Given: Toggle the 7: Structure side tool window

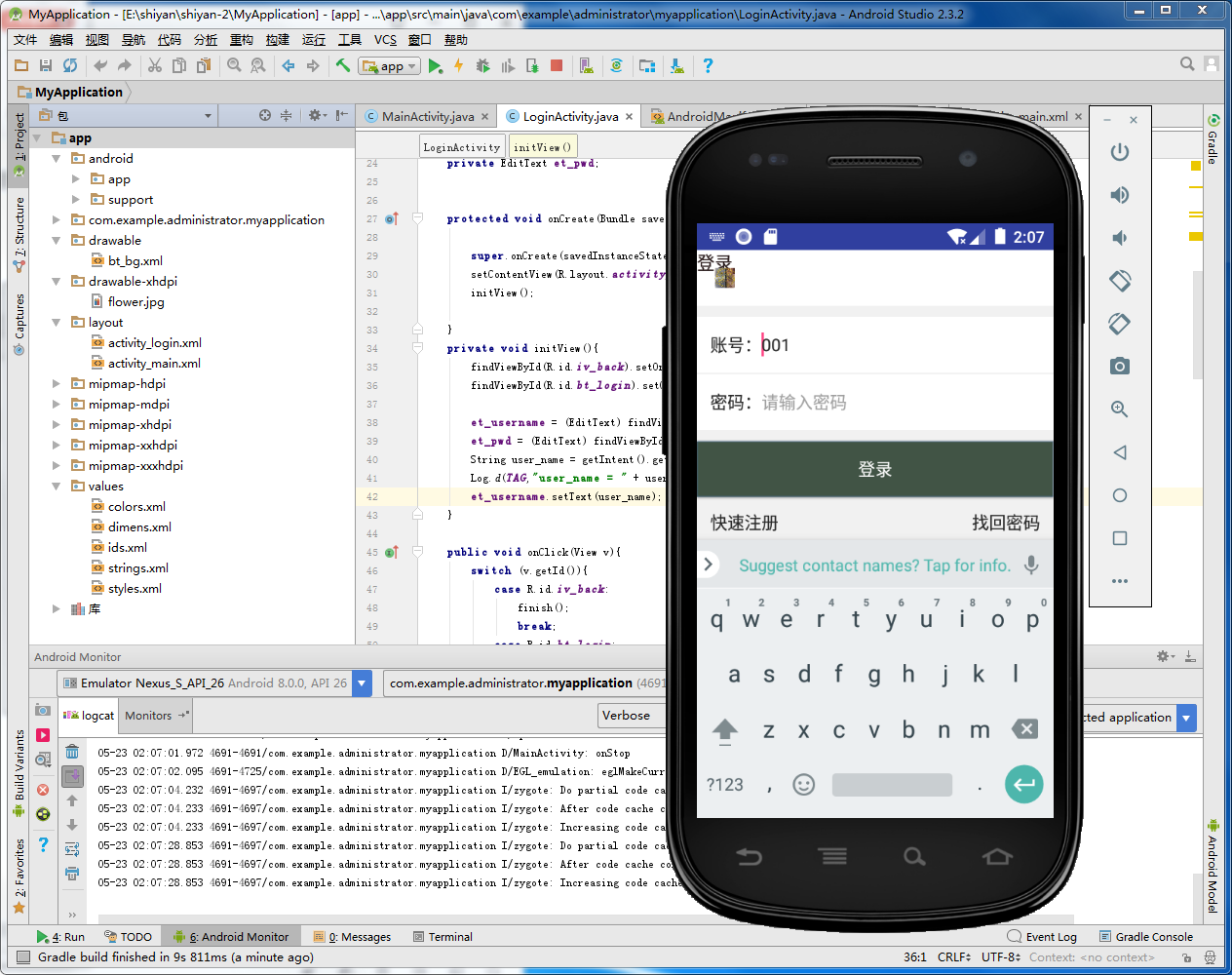Looking at the screenshot, I should [x=19, y=234].
